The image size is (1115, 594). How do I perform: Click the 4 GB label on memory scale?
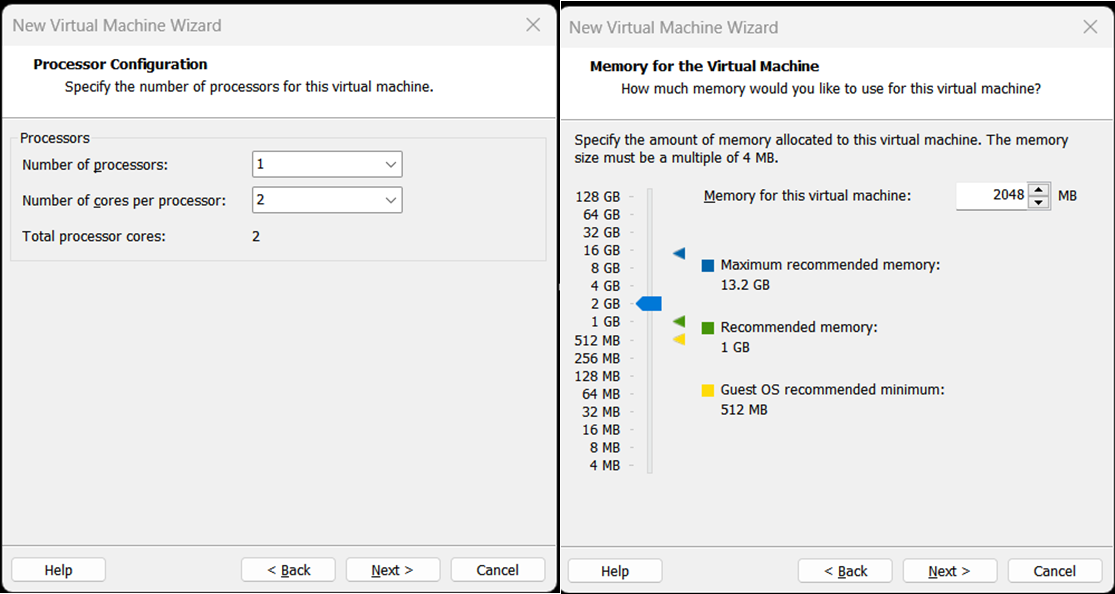[x=605, y=286]
